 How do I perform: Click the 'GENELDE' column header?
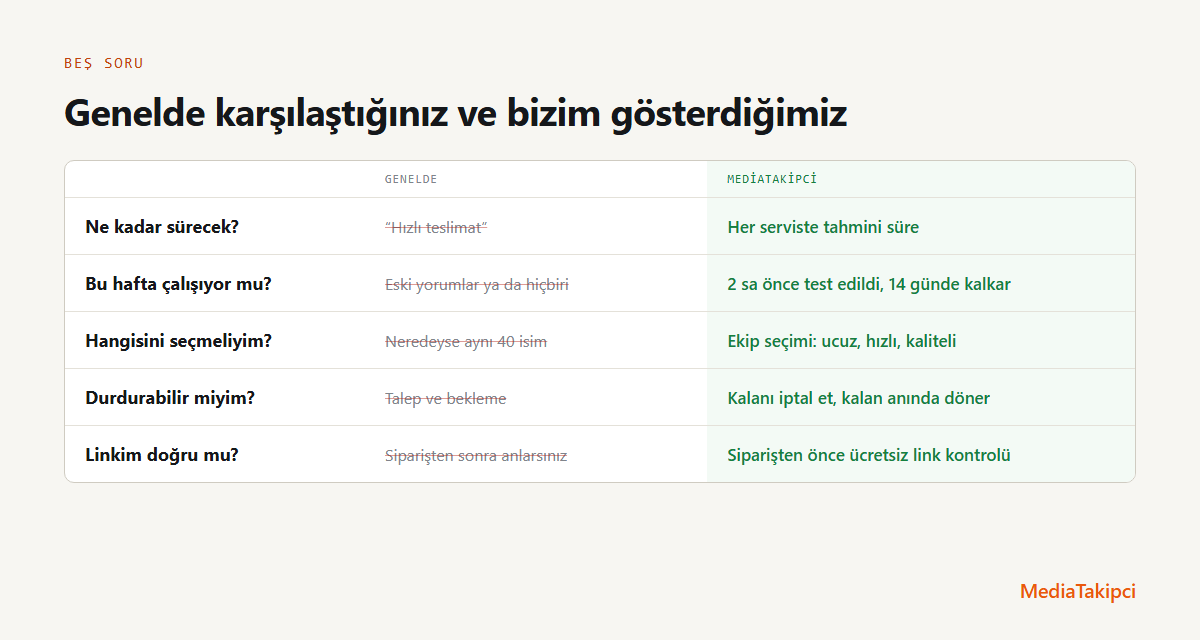point(411,179)
